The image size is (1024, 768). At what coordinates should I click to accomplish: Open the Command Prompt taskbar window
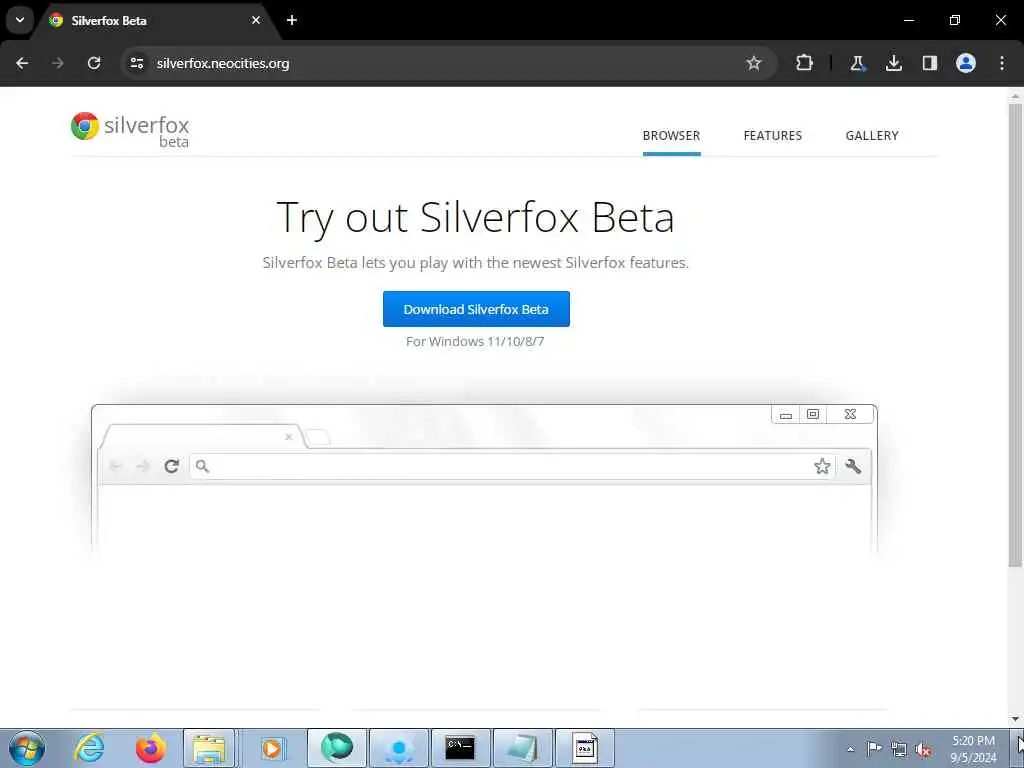tap(460, 748)
